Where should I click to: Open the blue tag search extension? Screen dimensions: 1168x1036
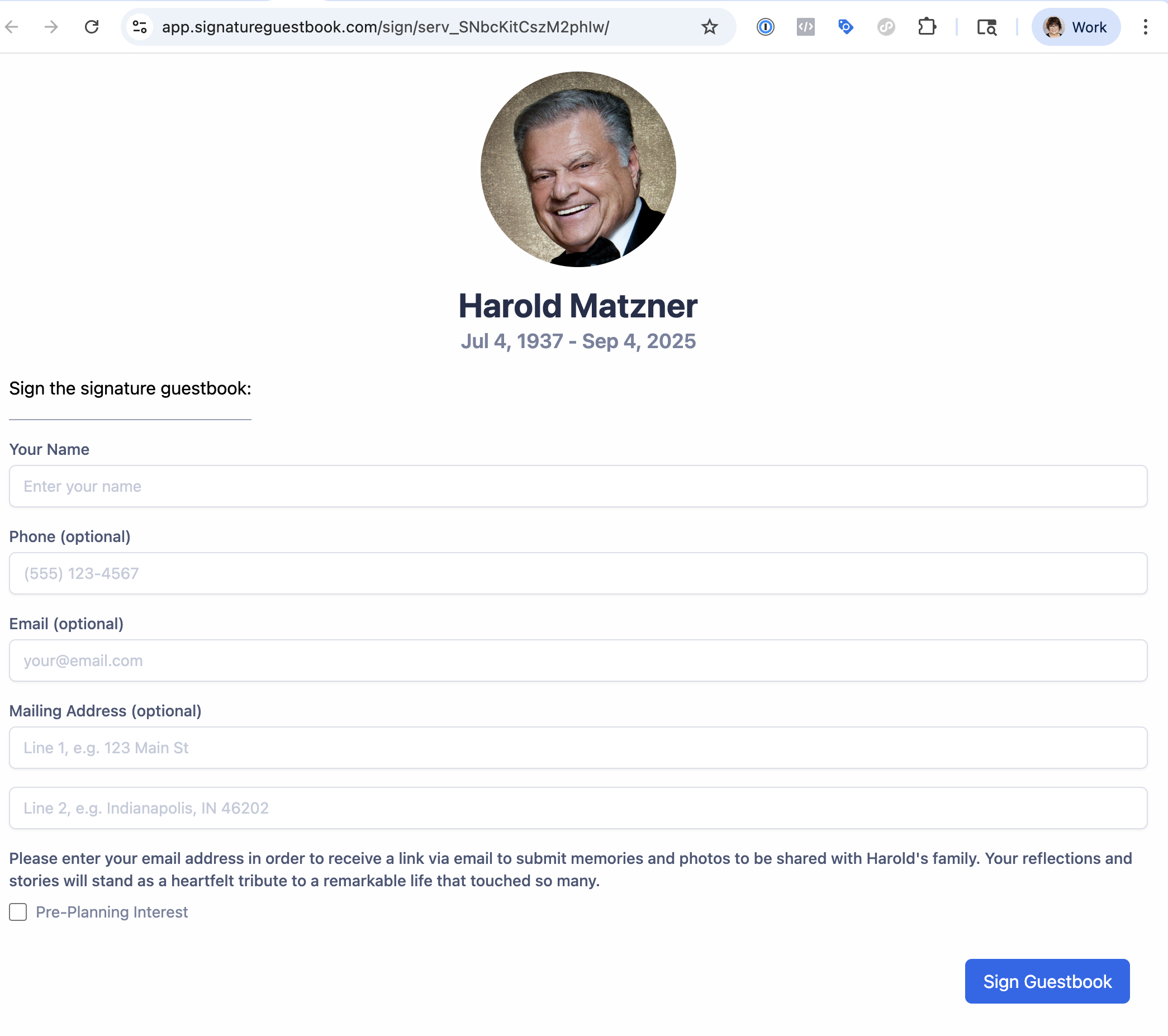pos(846,27)
